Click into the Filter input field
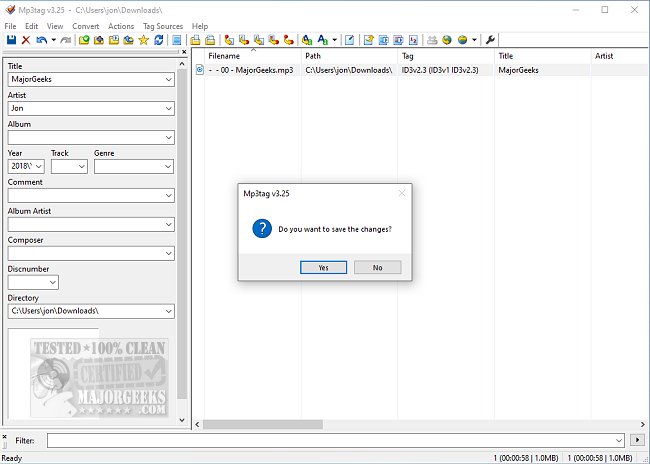 coord(331,440)
